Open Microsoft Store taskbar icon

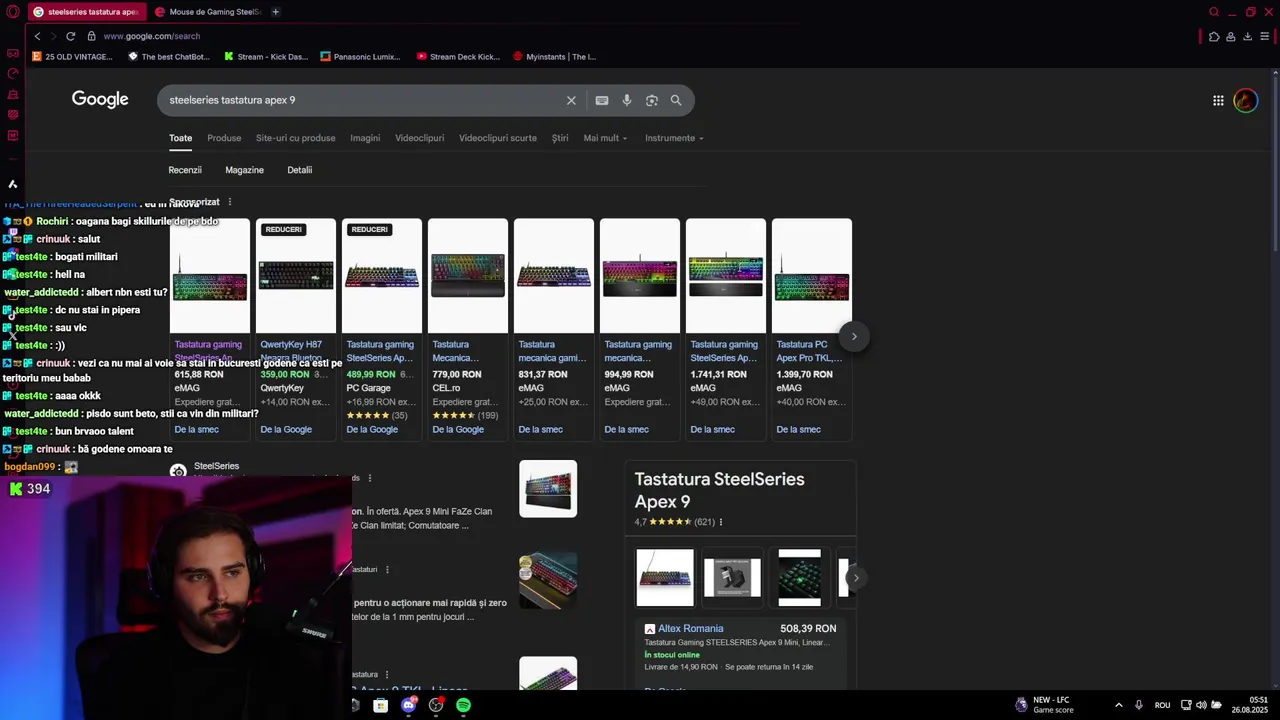pos(380,705)
